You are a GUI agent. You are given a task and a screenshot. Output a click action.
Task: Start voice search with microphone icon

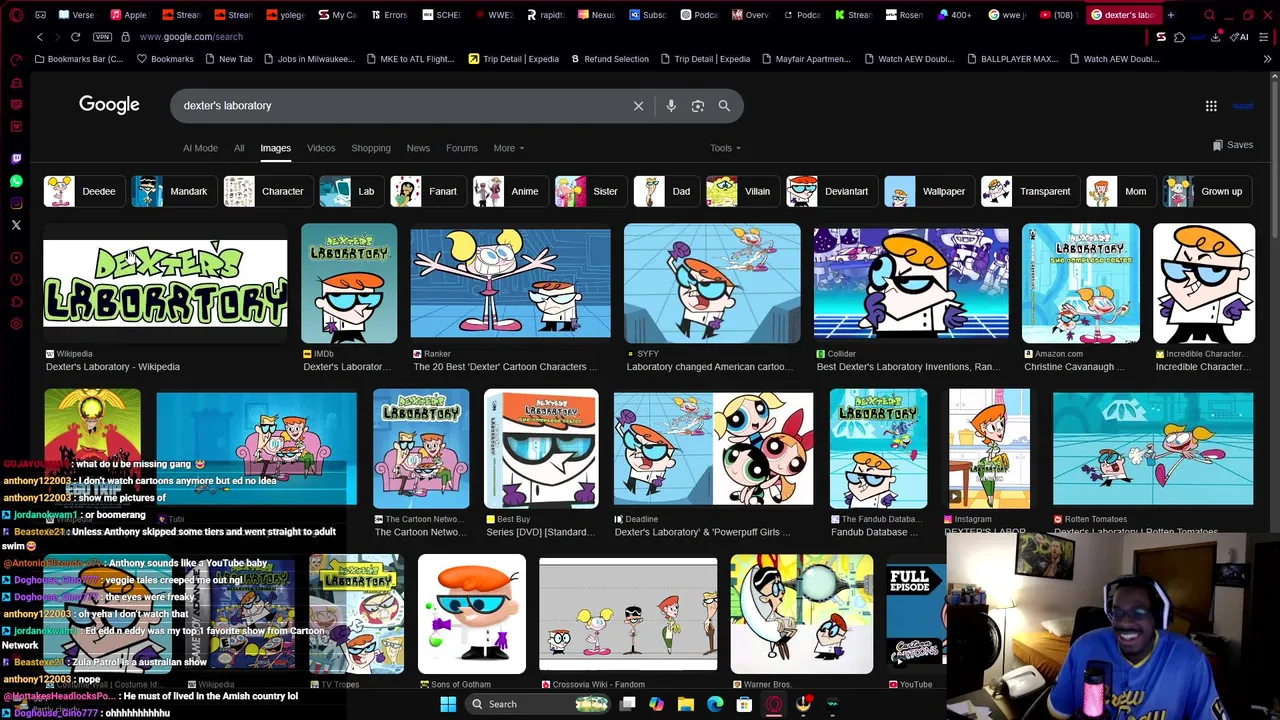[x=671, y=105]
